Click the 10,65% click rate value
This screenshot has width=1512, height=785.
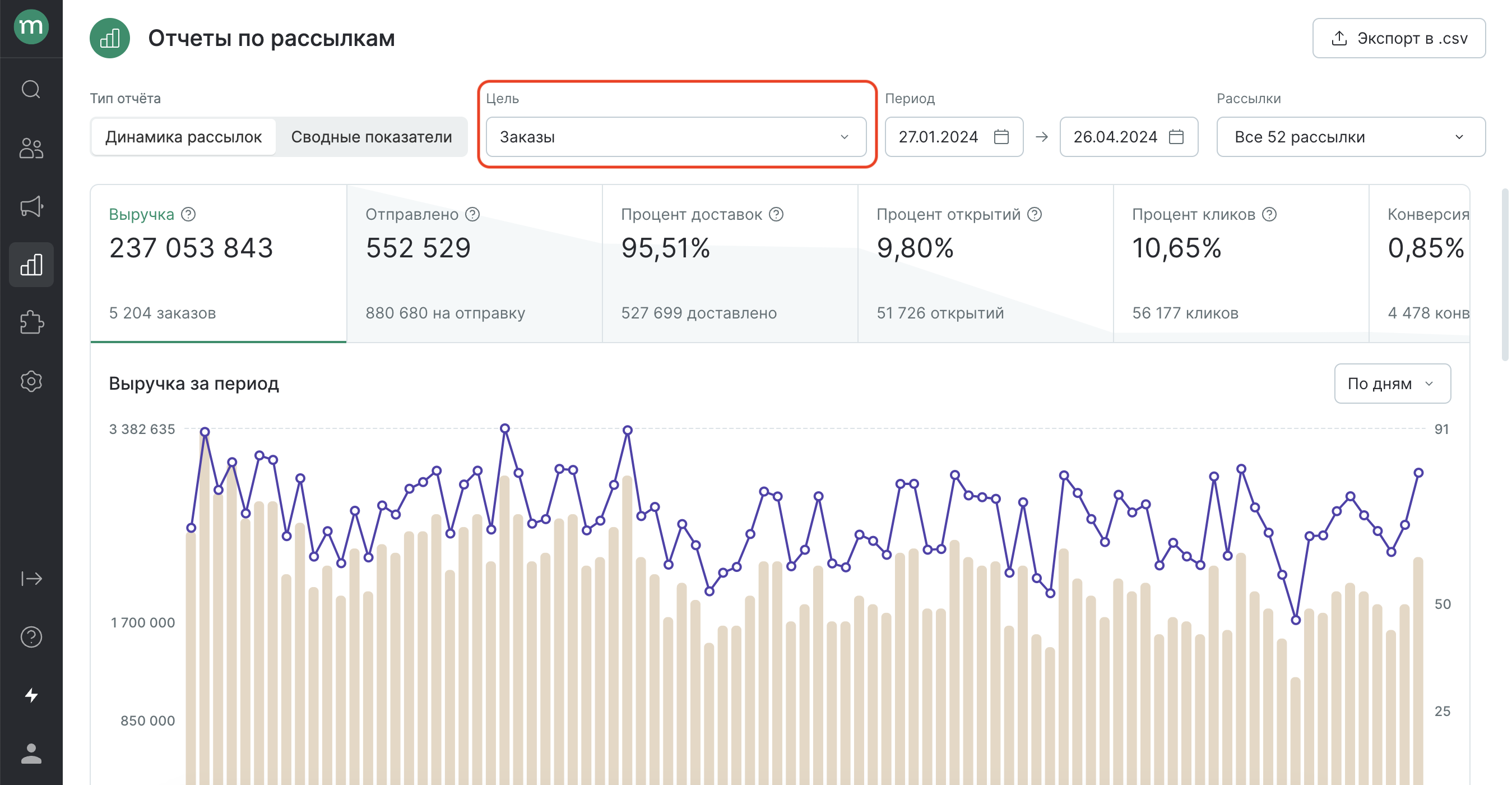coord(1177,248)
